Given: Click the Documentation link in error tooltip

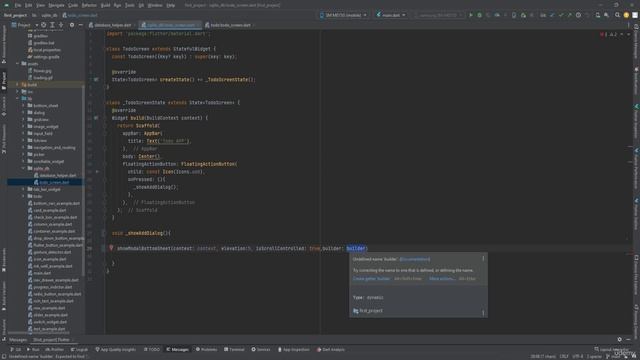Looking at the screenshot, I should (415, 259).
